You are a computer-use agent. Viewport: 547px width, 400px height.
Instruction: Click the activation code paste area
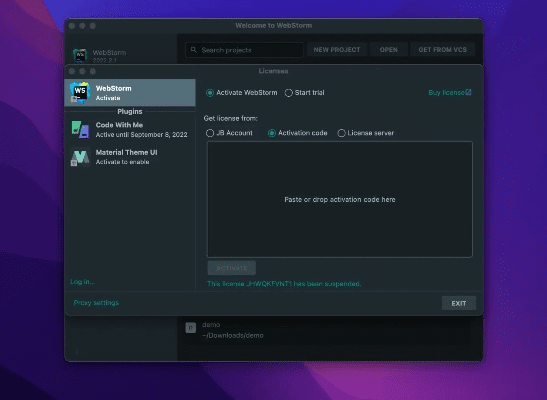[x=340, y=199]
